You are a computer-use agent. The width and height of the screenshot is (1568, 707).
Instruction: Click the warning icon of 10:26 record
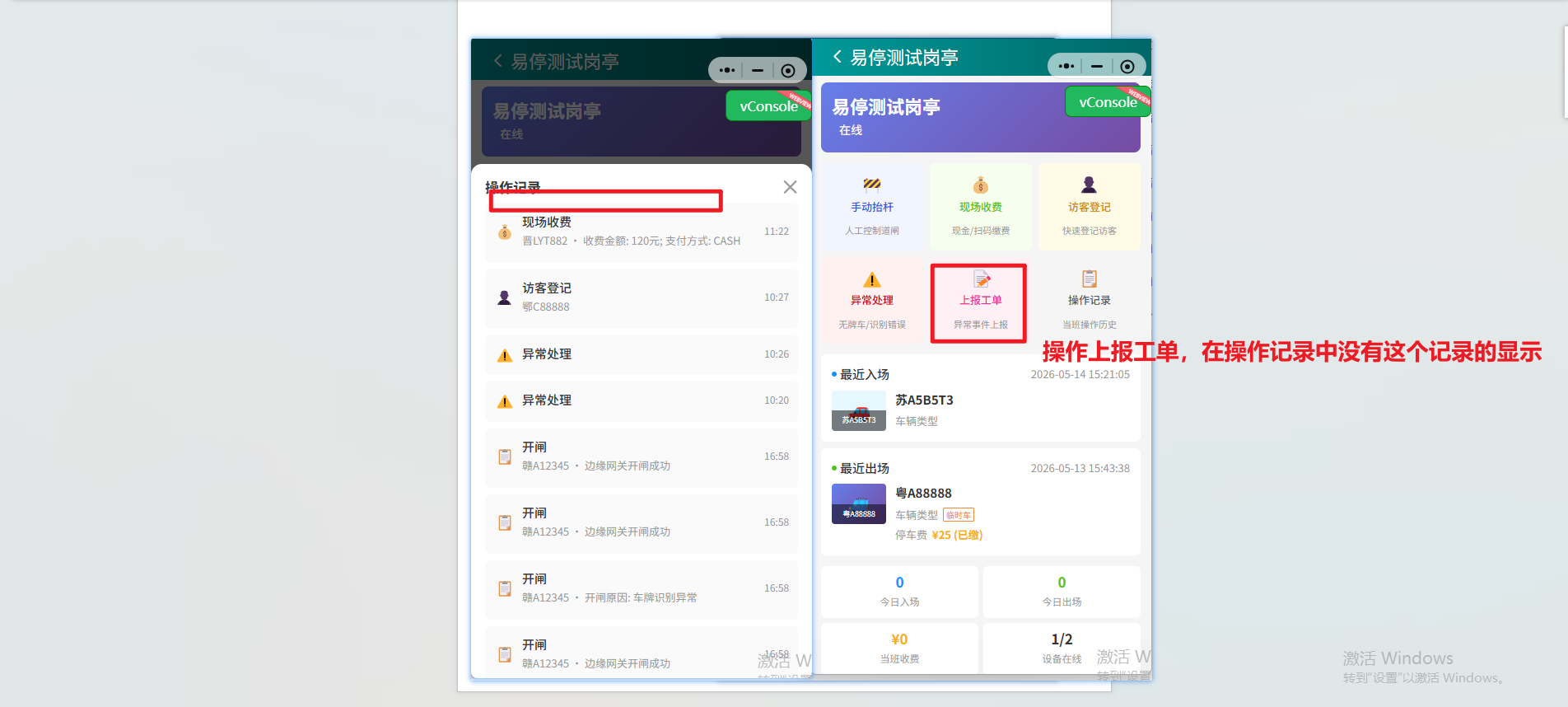tap(505, 355)
